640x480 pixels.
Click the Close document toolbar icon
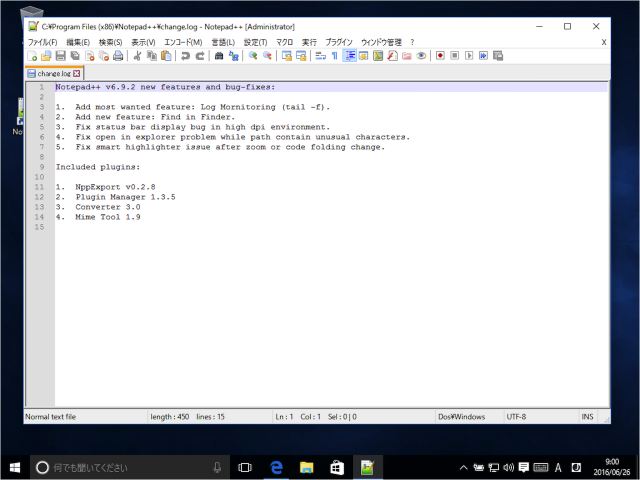click(x=89, y=56)
